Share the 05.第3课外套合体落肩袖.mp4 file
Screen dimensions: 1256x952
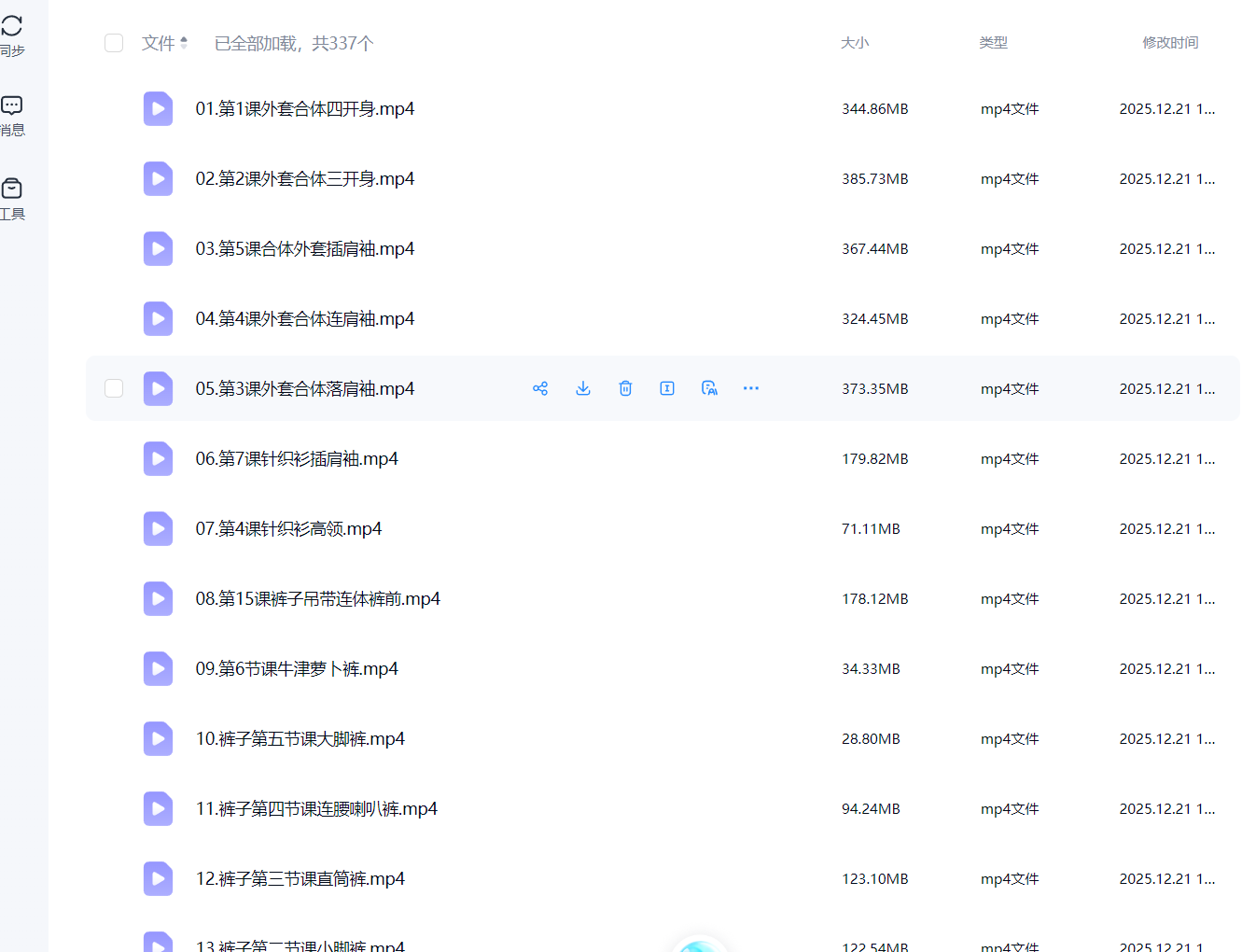coord(540,388)
